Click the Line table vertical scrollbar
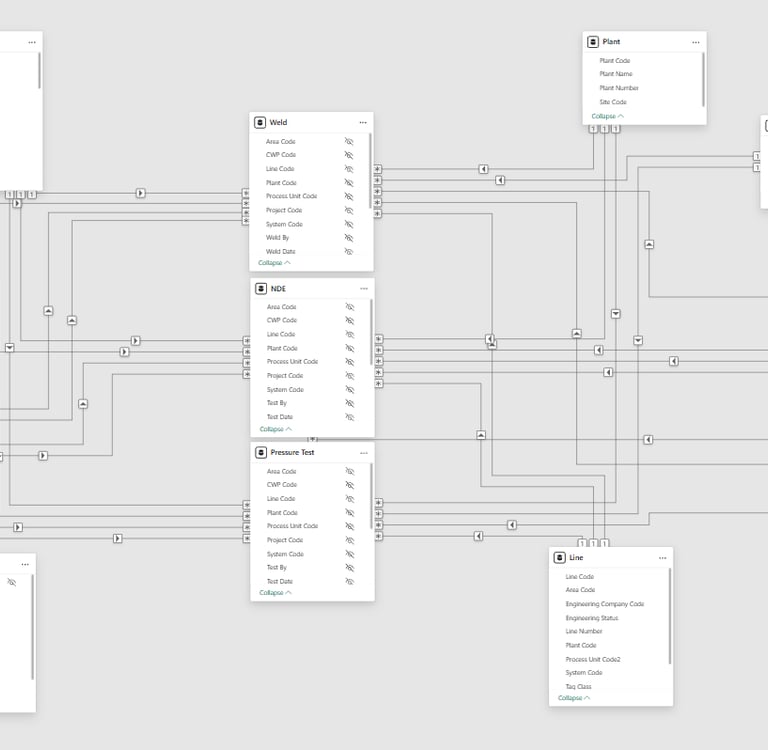 (670, 616)
